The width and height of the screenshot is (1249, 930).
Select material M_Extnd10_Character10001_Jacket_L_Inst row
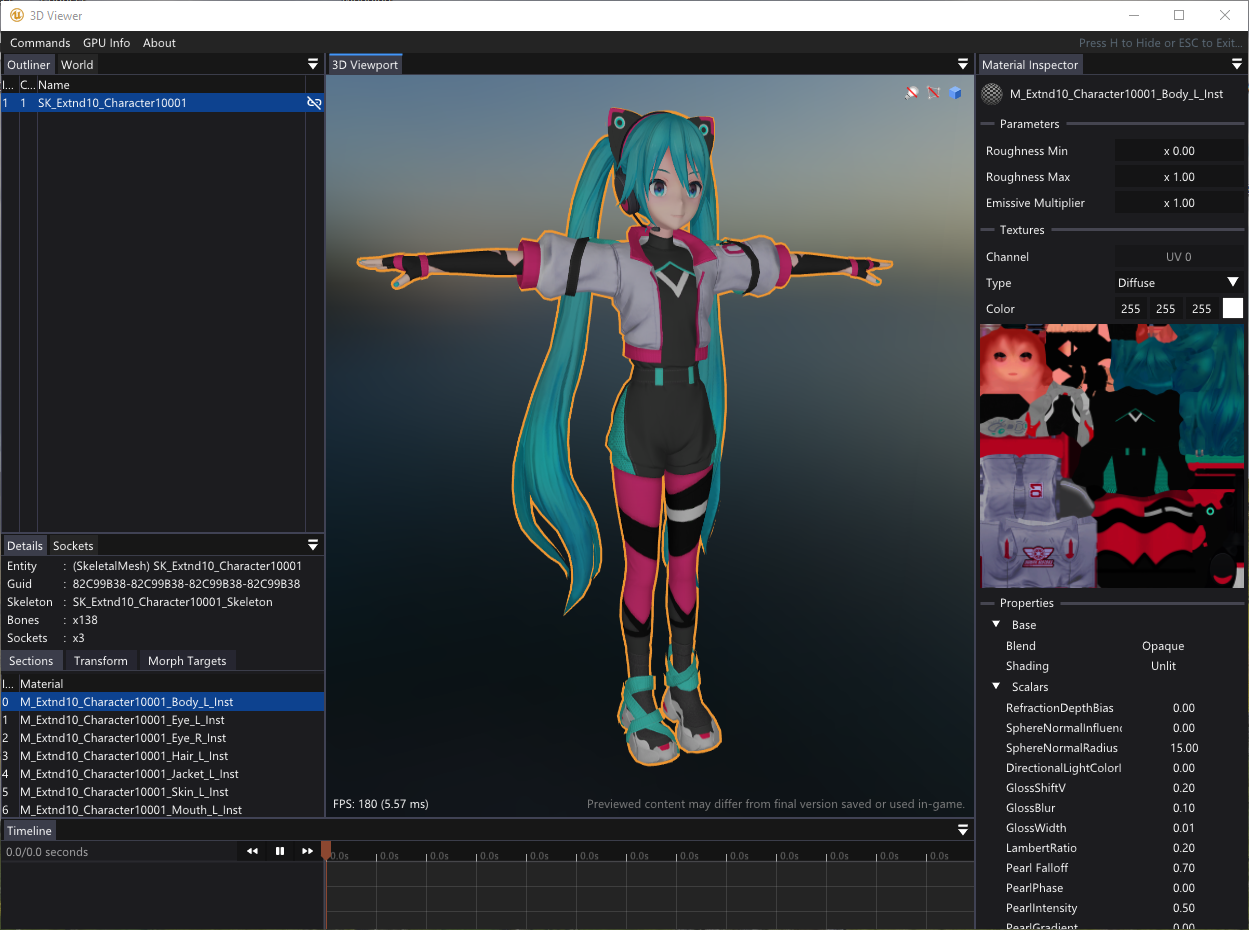[163, 774]
